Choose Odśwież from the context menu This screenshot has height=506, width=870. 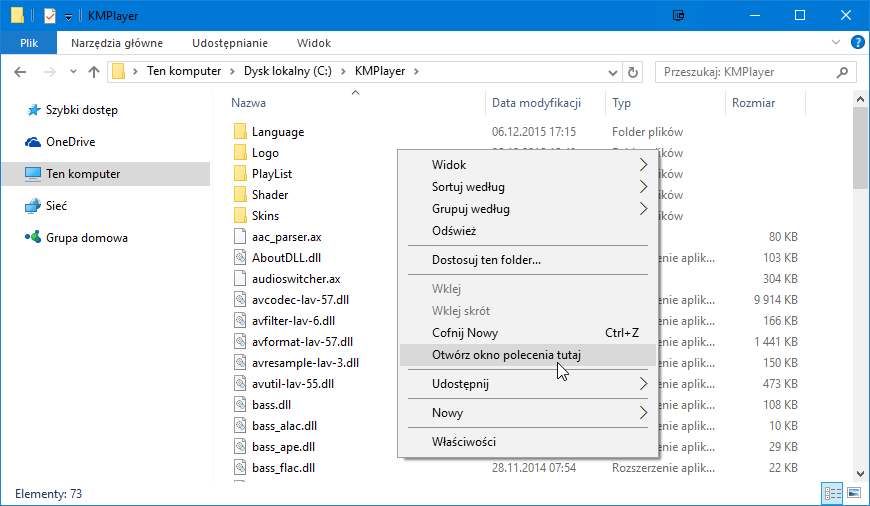(528, 231)
